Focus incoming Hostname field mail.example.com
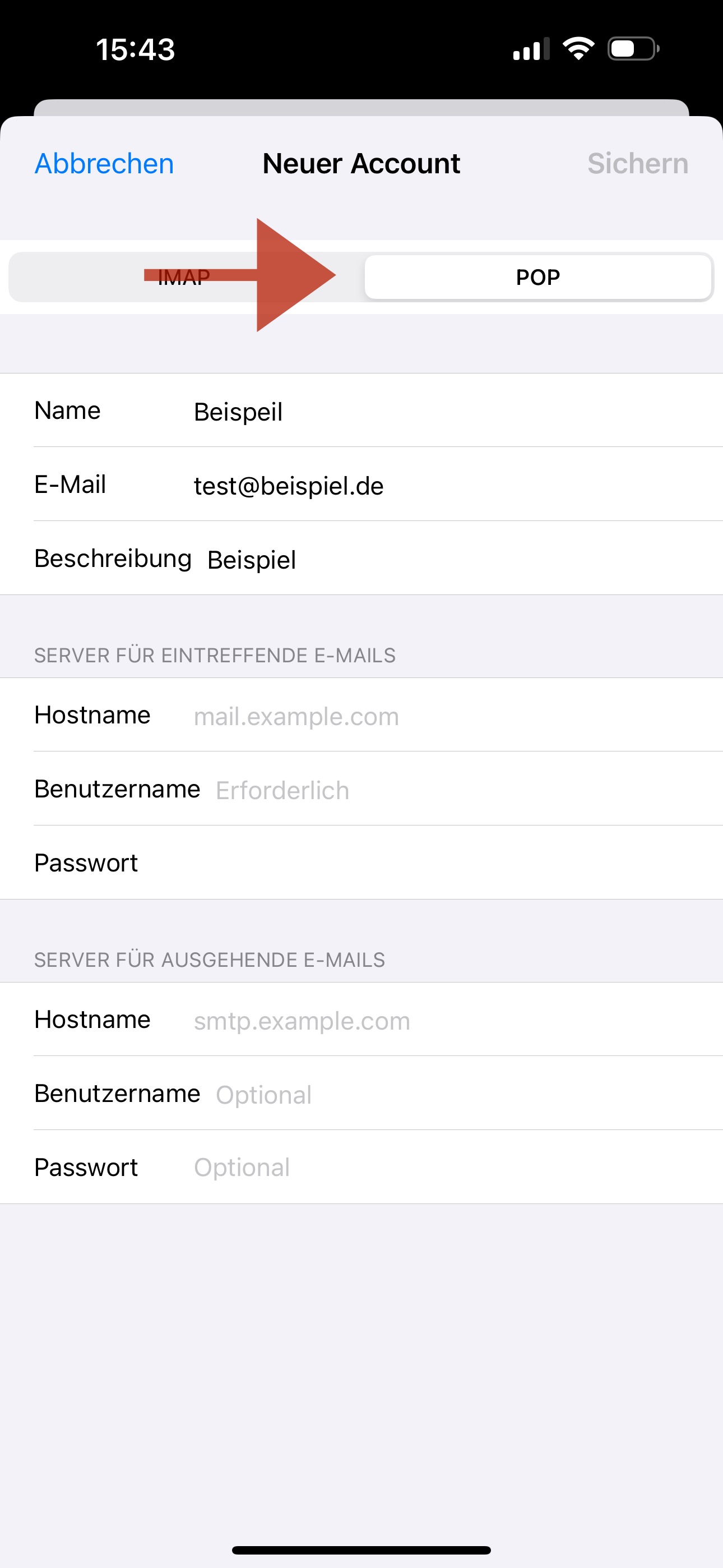The image size is (723, 1568). pyautogui.click(x=426, y=717)
